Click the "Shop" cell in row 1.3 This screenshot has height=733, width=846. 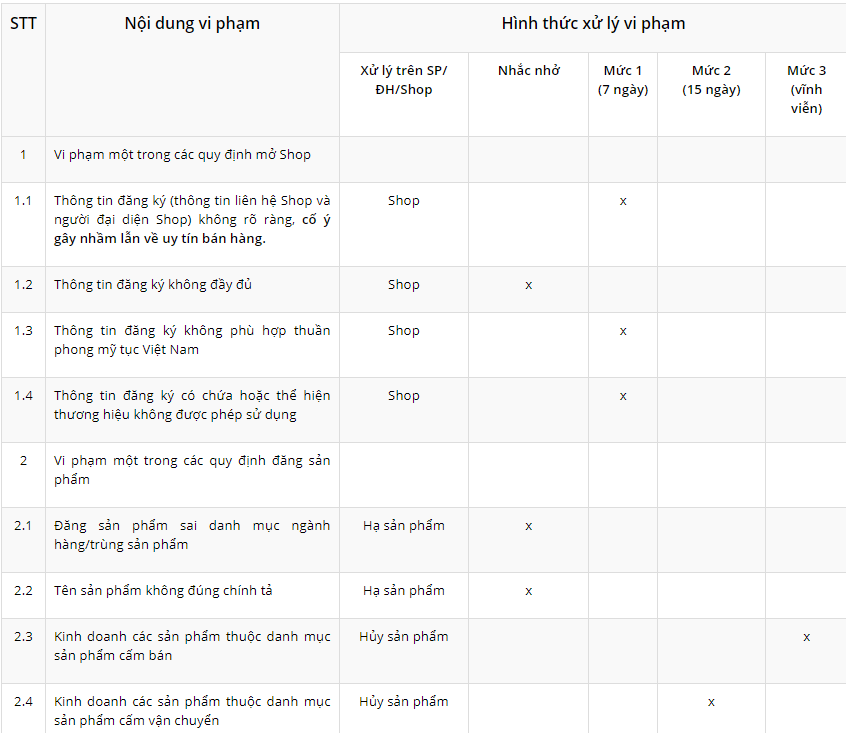coord(404,330)
